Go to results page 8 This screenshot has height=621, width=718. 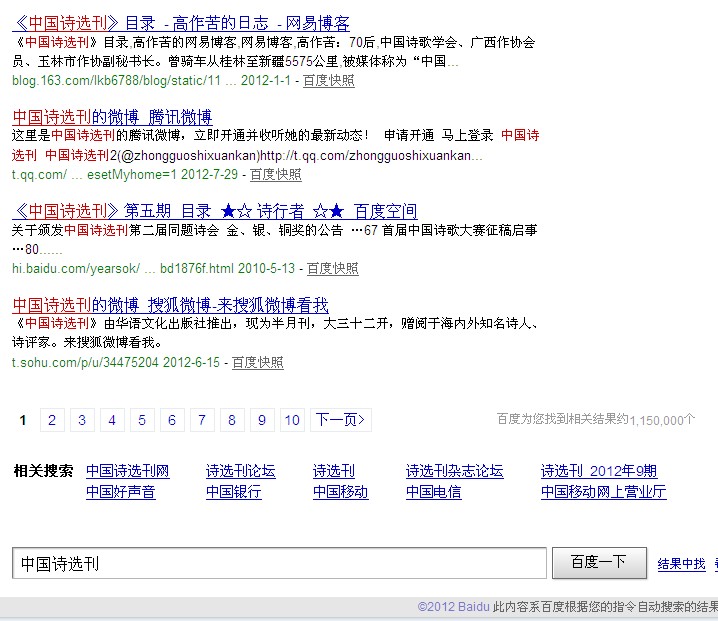tap(232, 420)
